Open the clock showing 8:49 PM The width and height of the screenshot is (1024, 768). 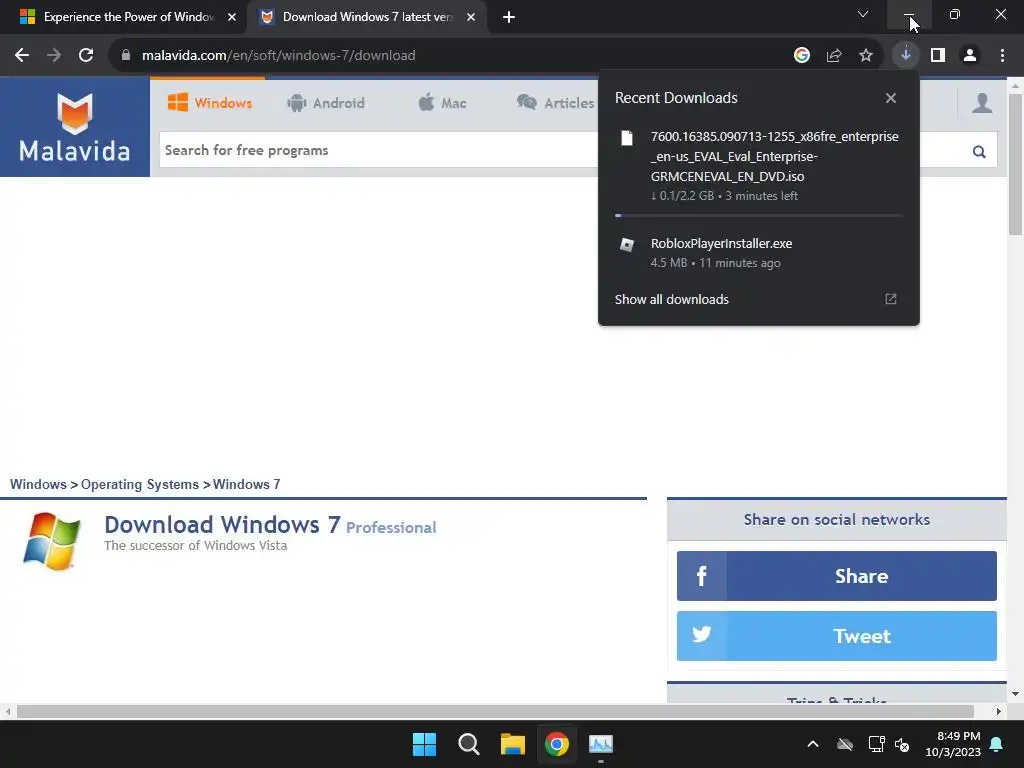[953, 744]
